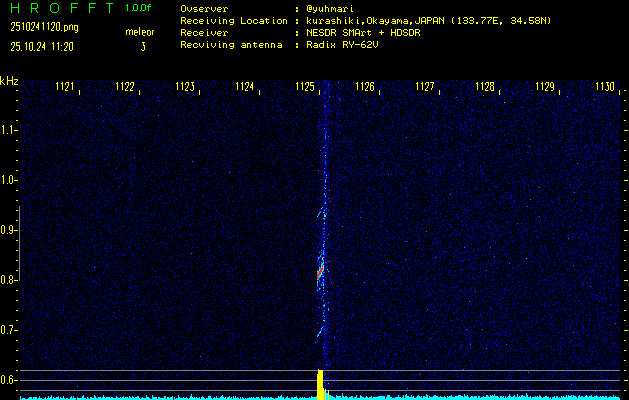Click the 1123 time axis marker
The image size is (629, 400).
(185, 87)
